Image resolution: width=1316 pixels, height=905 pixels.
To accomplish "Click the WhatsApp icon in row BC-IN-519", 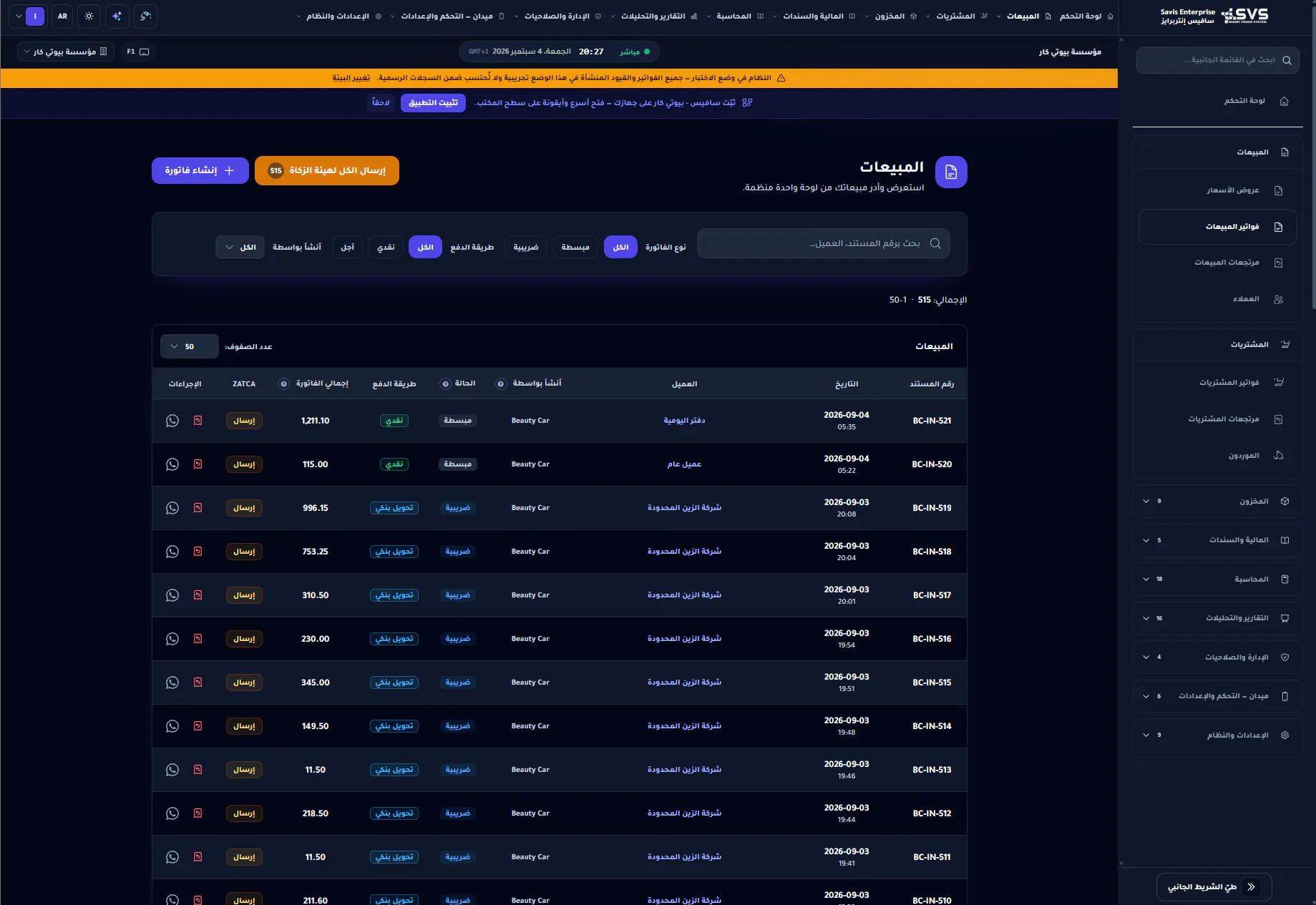I will (x=172, y=508).
